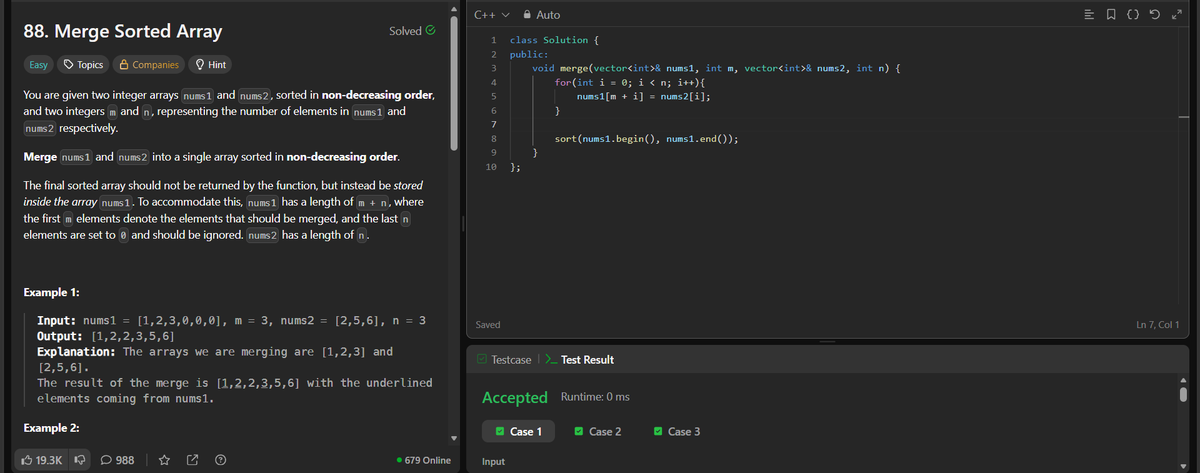The image size is (1200, 473).
Task: Click the 679 Online indicator
Action: (424, 460)
